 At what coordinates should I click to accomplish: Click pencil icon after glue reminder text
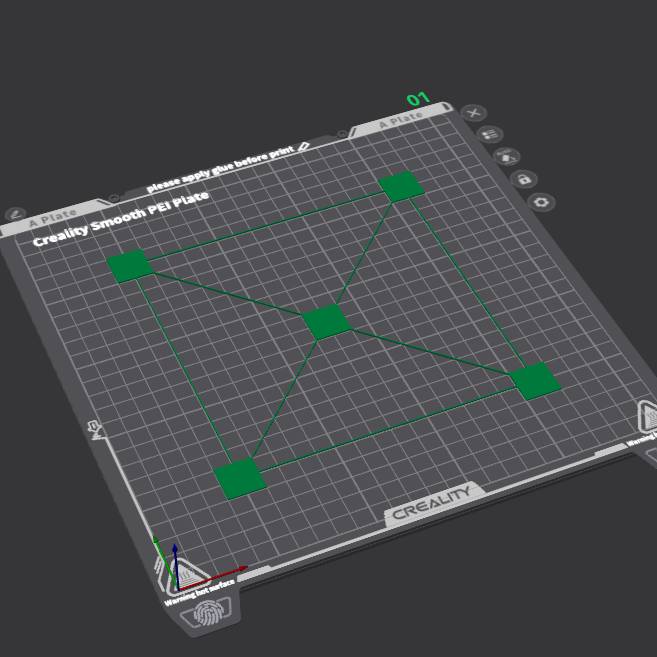pyautogui.click(x=303, y=147)
